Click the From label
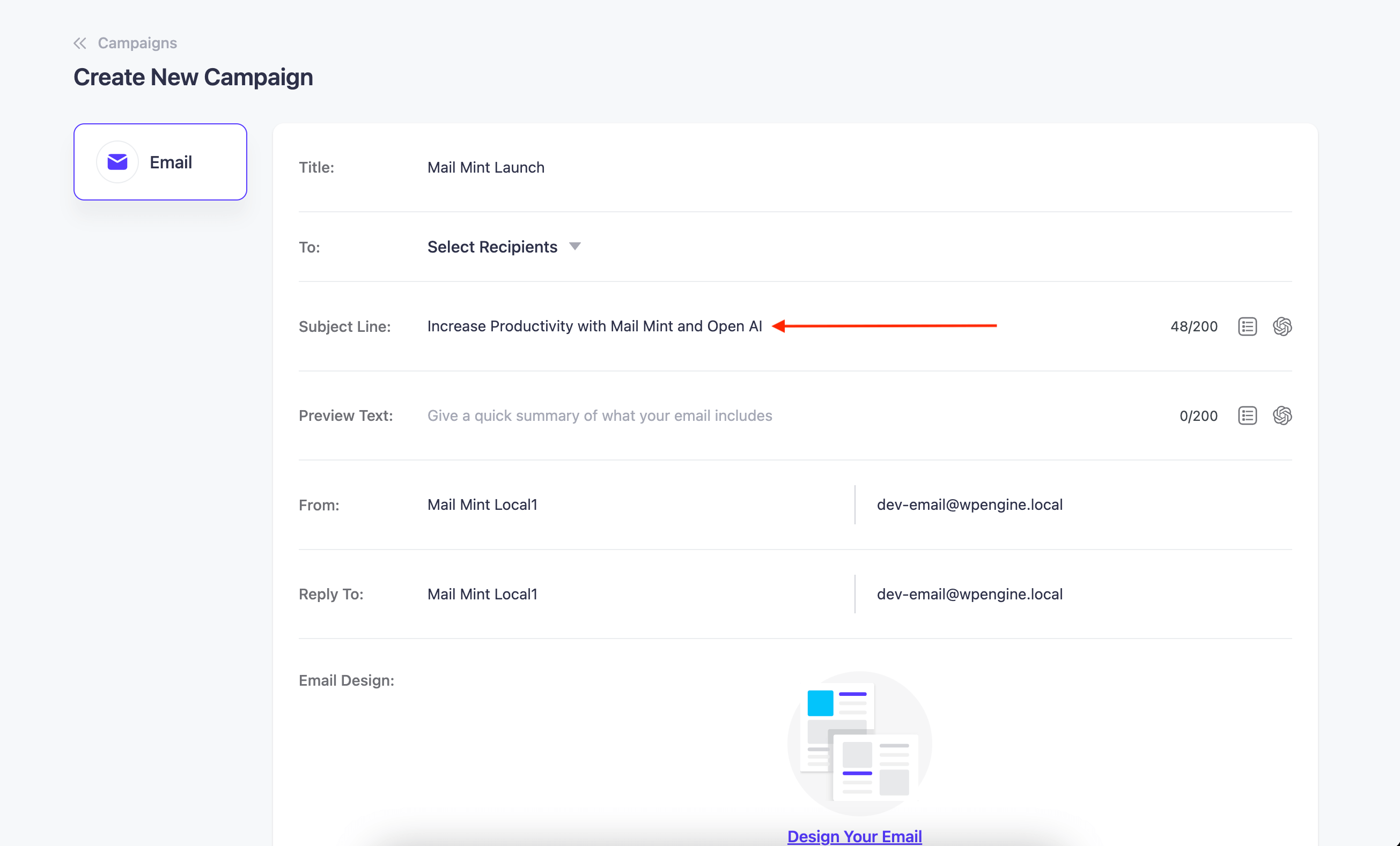This screenshot has width=1400, height=846. pyautogui.click(x=319, y=505)
